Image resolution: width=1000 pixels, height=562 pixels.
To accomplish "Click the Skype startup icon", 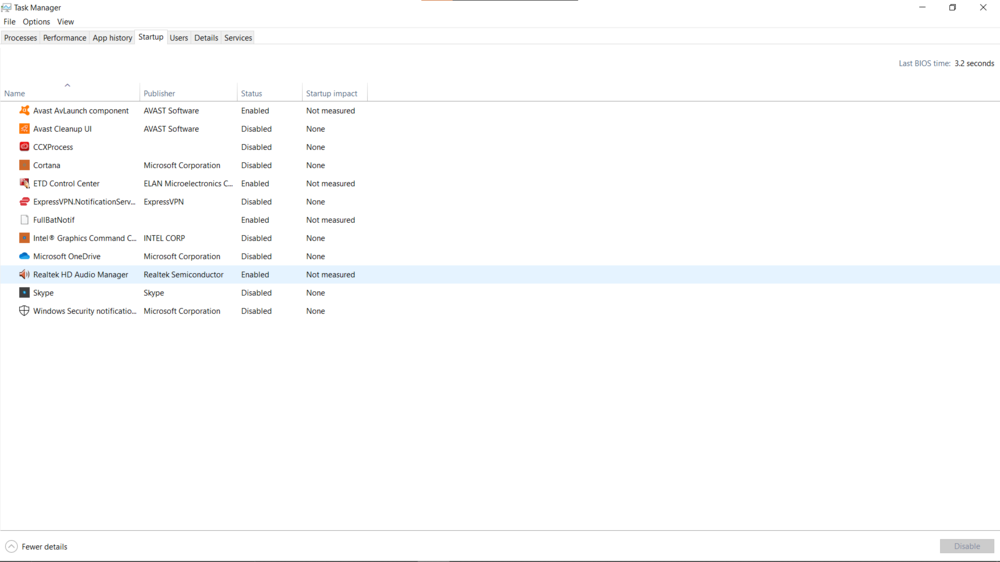I will [24, 293].
